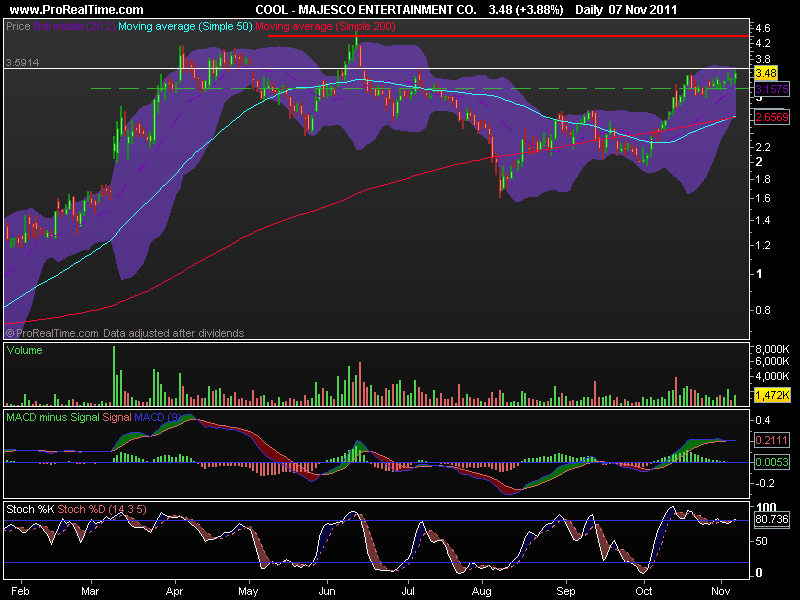Click the Sep label on the time axis

[x=565, y=591]
